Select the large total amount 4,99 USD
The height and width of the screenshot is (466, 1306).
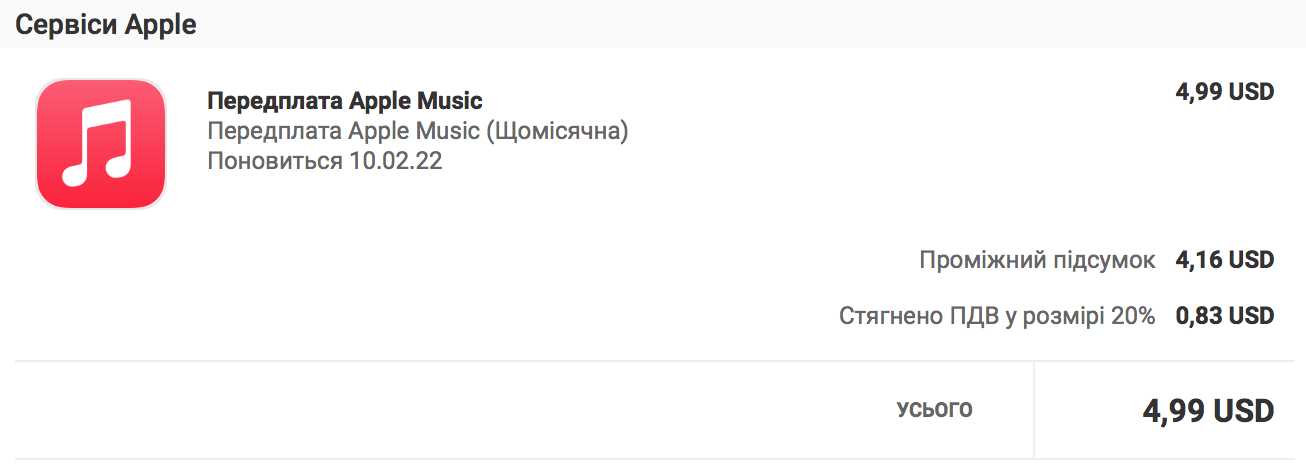[1208, 410]
